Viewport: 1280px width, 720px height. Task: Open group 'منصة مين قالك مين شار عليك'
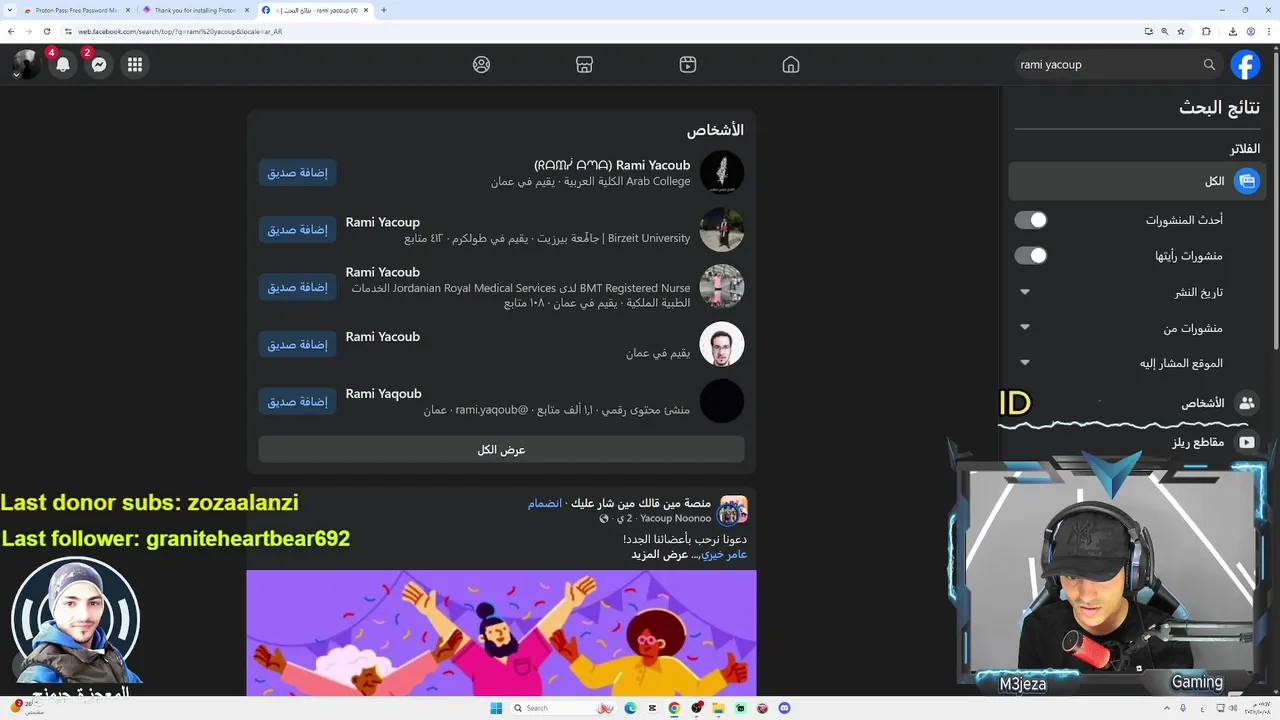[641, 503]
